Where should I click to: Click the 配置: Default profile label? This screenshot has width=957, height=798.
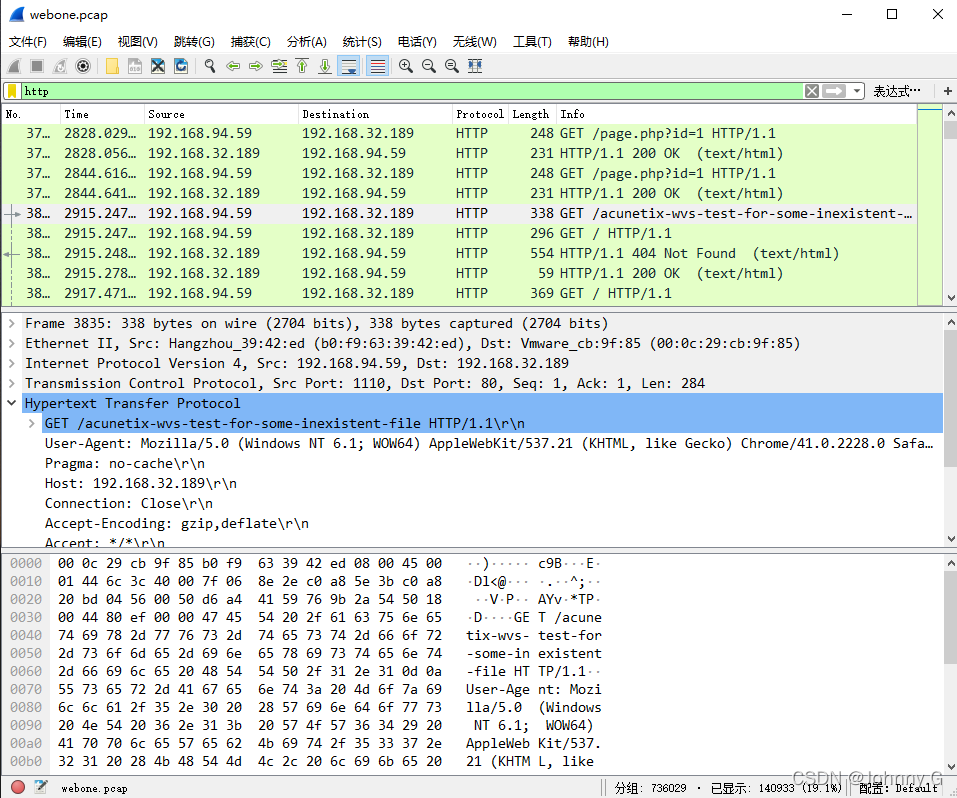point(898,788)
